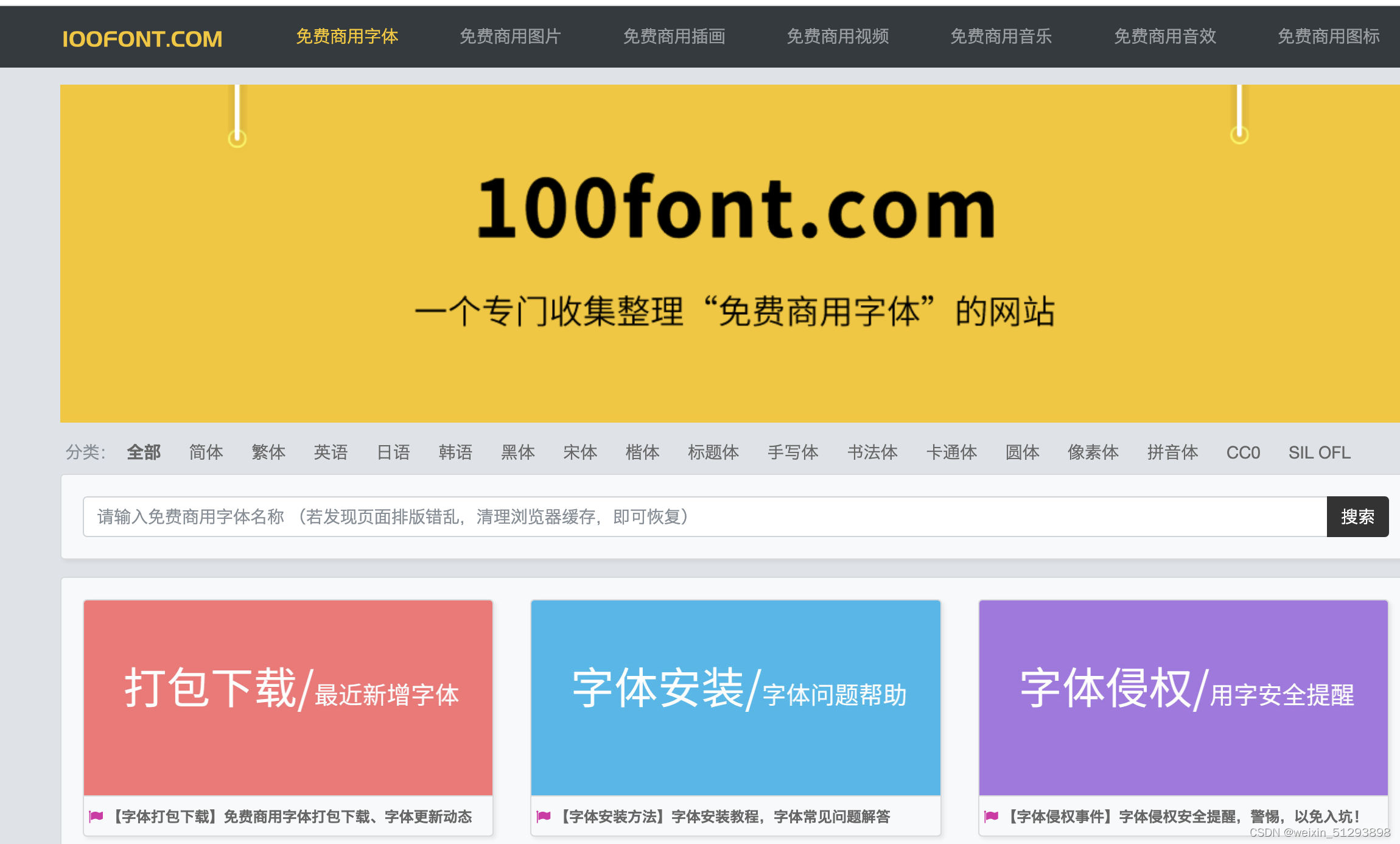The width and height of the screenshot is (1400, 844).
Task: Select 像素体 font category
Action: [1093, 452]
